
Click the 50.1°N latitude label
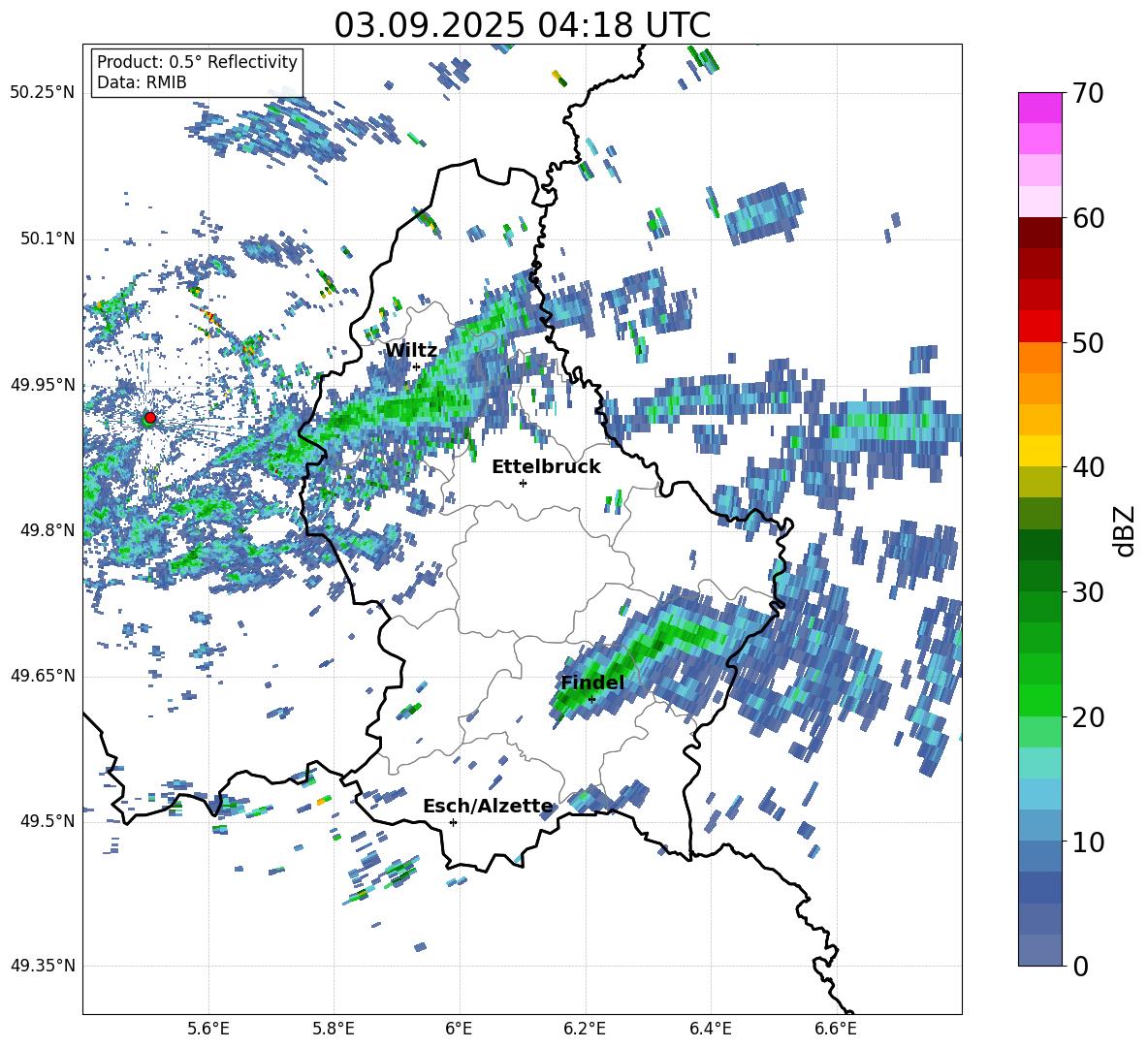tap(48, 238)
